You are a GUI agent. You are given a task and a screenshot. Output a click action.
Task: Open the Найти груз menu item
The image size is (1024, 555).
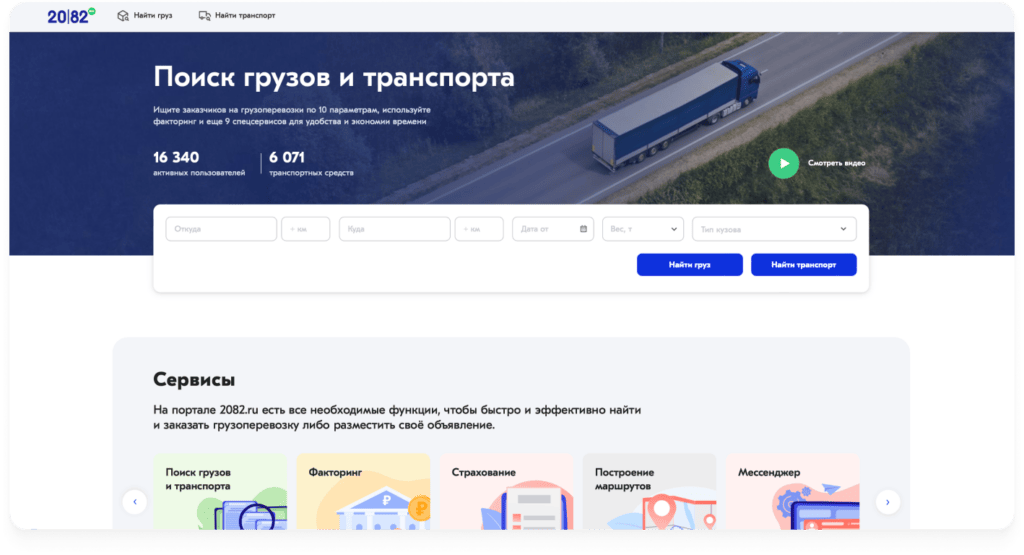[153, 16]
